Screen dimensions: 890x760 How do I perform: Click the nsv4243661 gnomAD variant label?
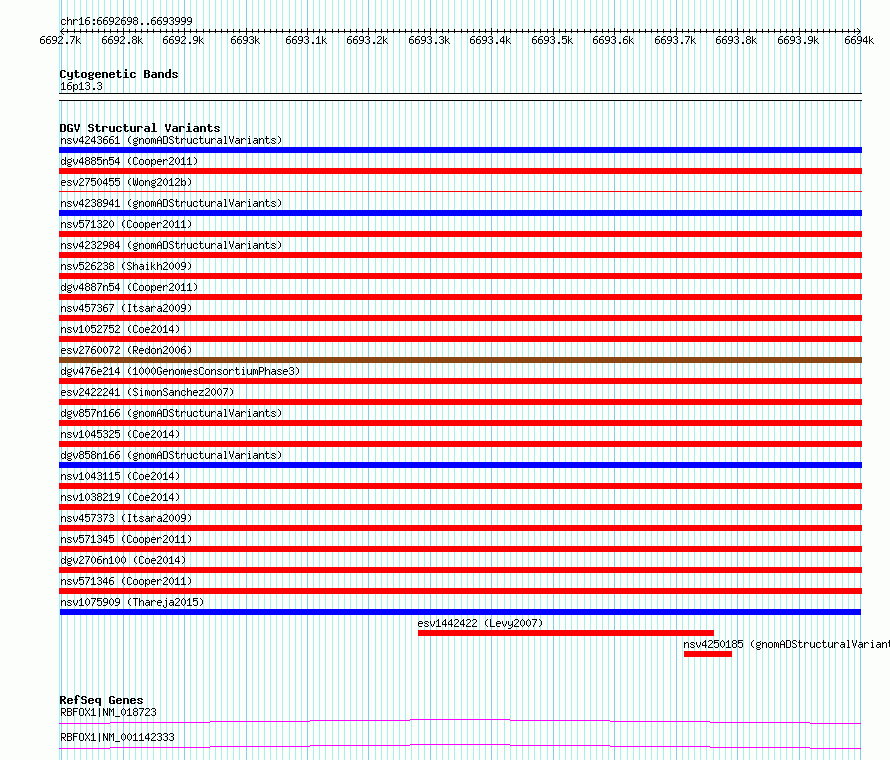click(171, 140)
